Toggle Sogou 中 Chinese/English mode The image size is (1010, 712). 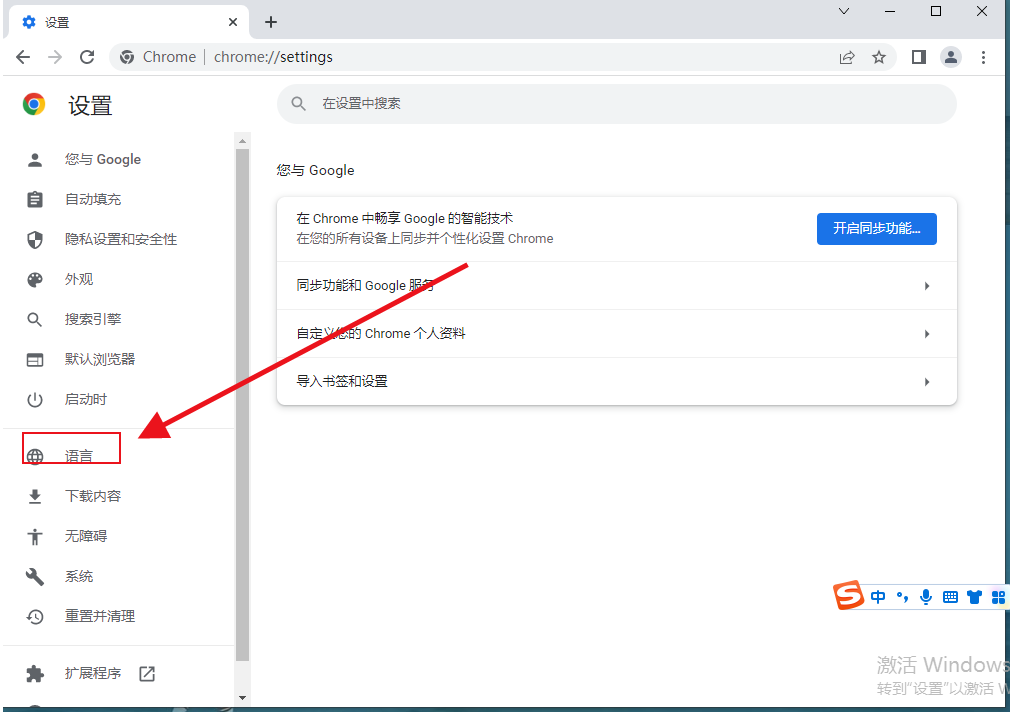877,597
